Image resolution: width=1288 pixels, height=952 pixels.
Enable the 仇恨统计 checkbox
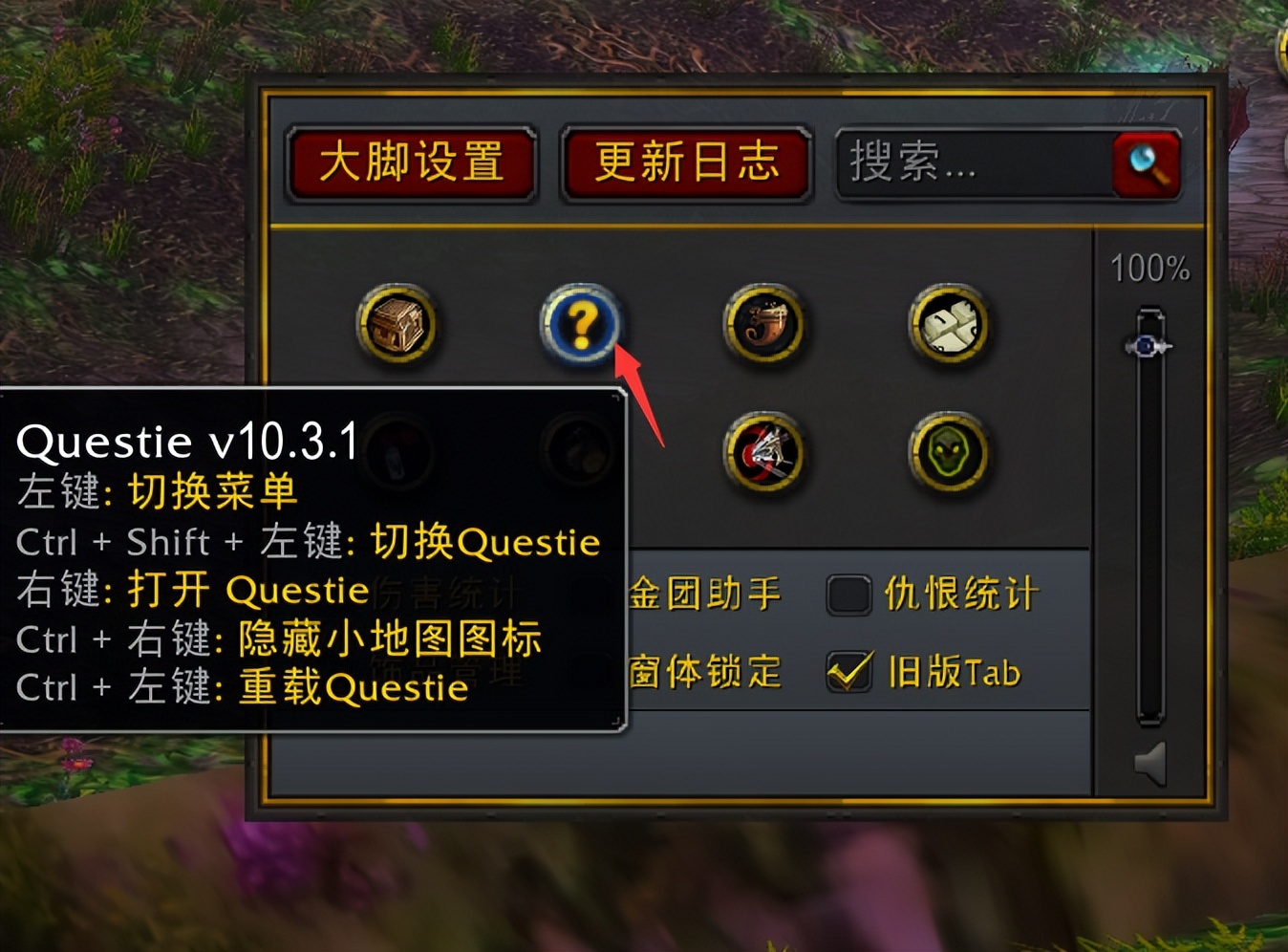(848, 595)
